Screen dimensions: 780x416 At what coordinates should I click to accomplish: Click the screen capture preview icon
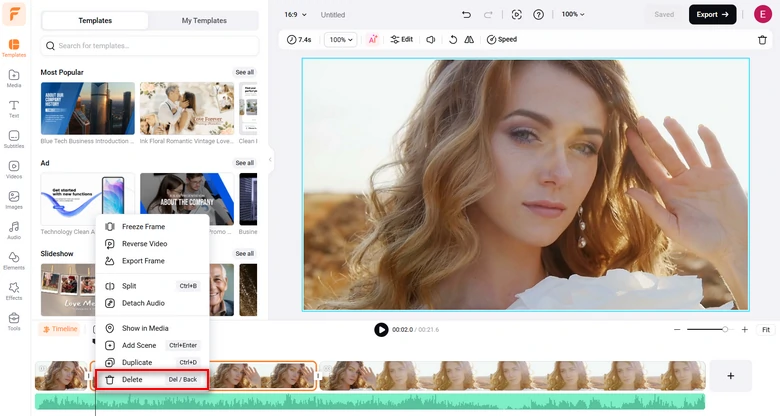pyautogui.click(x=516, y=14)
